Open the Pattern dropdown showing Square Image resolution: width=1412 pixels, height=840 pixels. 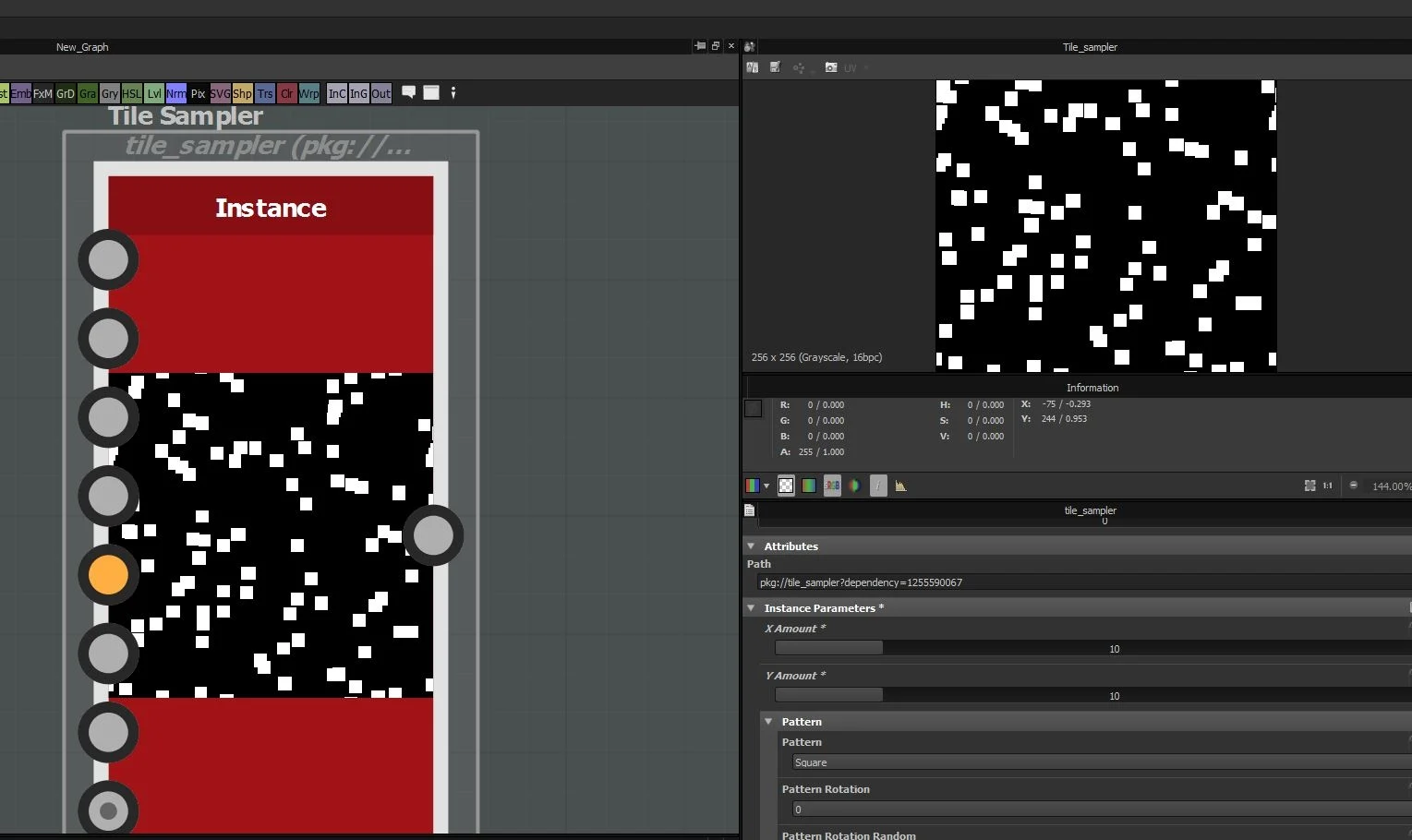coord(1102,762)
